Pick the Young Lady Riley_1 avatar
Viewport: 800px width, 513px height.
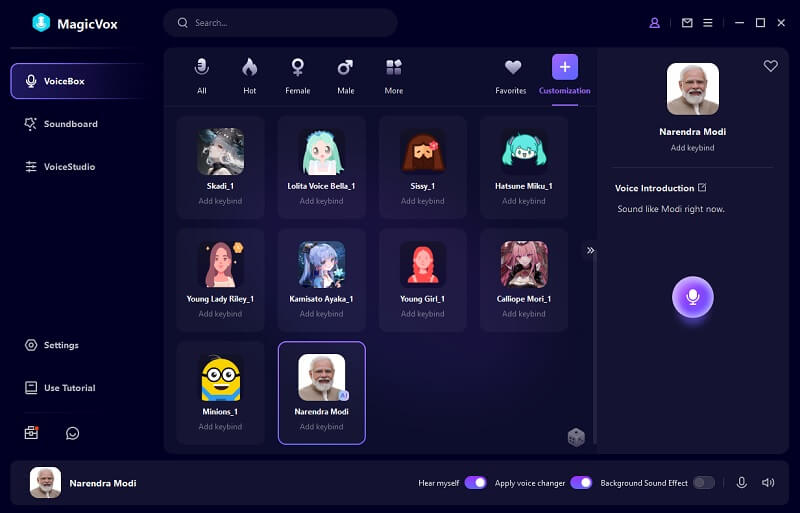click(x=220, y=264)
